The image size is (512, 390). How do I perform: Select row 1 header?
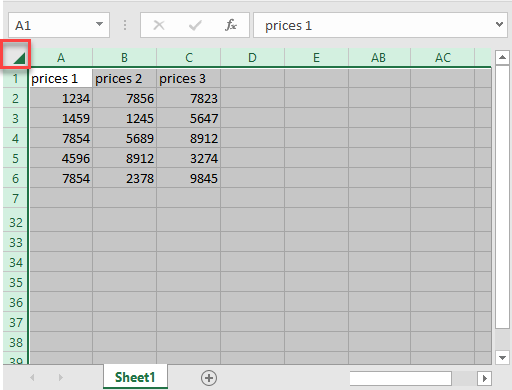pos(15,79)
